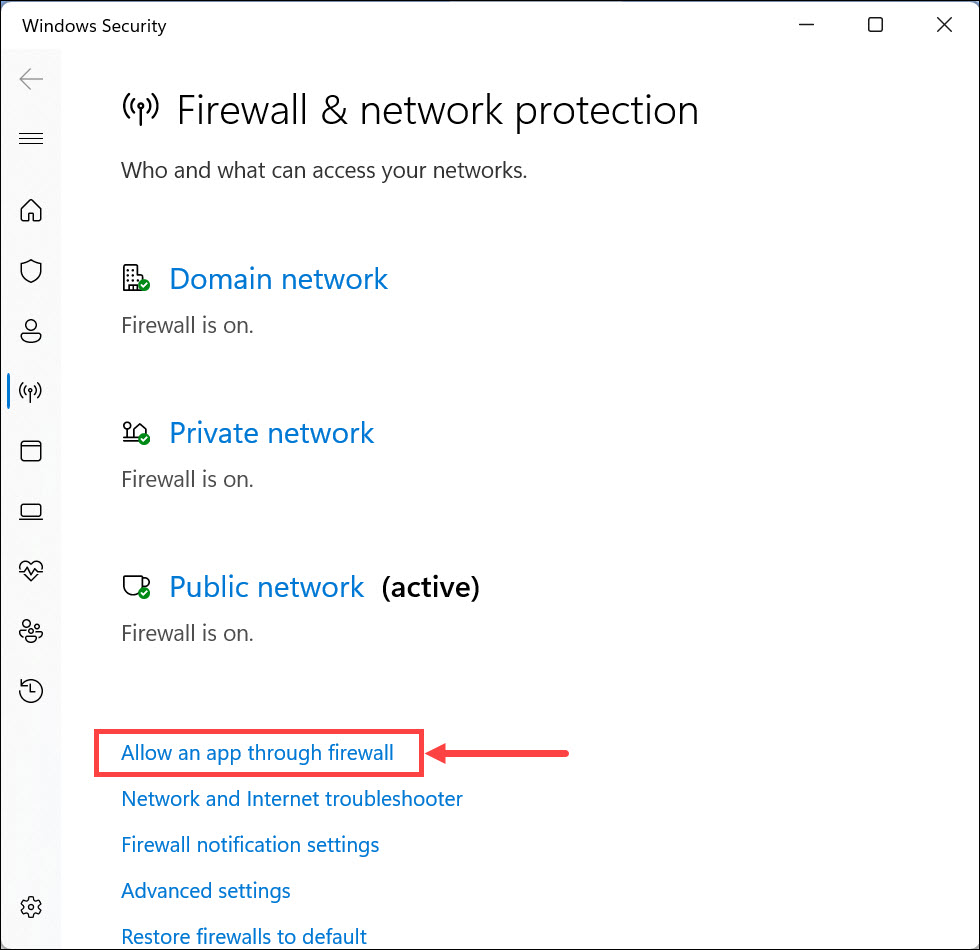
Task: Open Private network settings
Action: pos(271,433)
